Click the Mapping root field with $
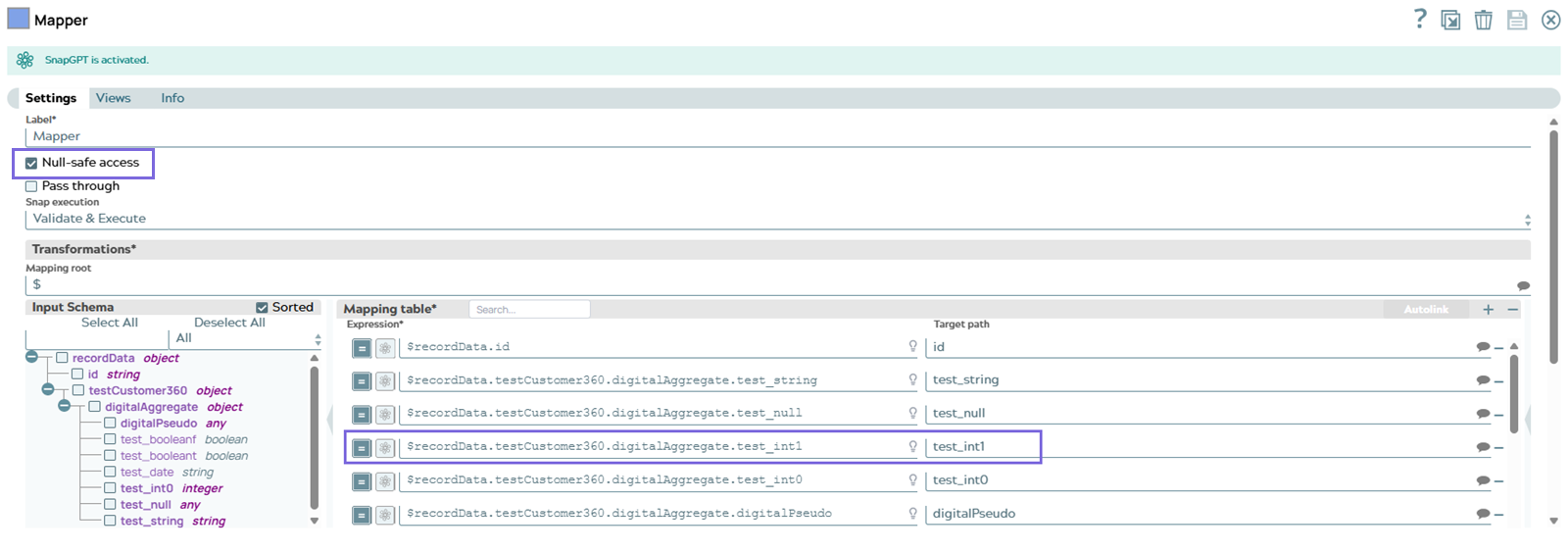 click(x=769, y=284)
